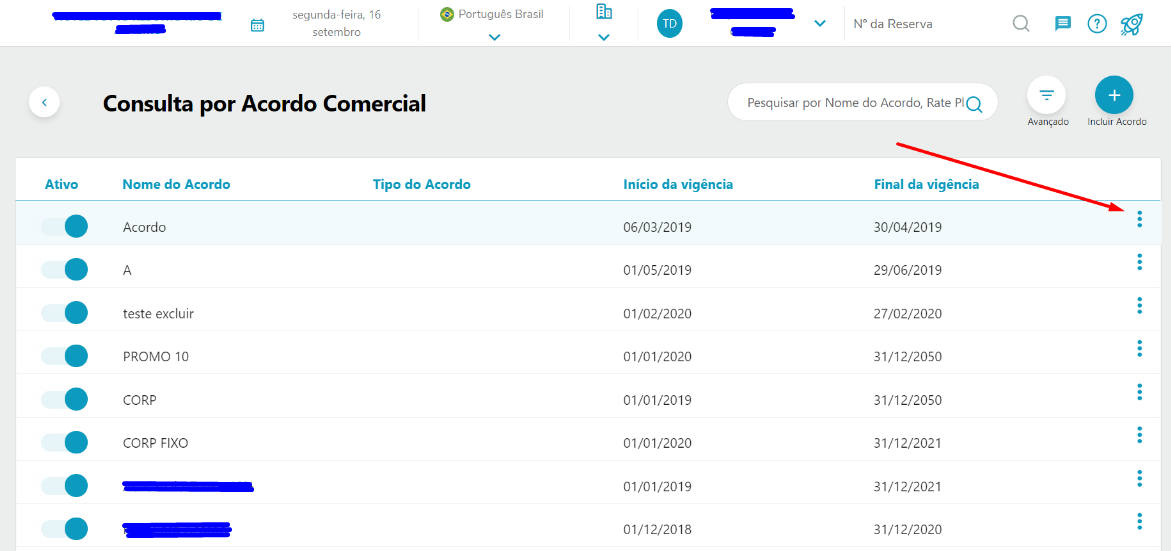Open the three-dot menu for Acordo row

click(x=1139, y=219)
